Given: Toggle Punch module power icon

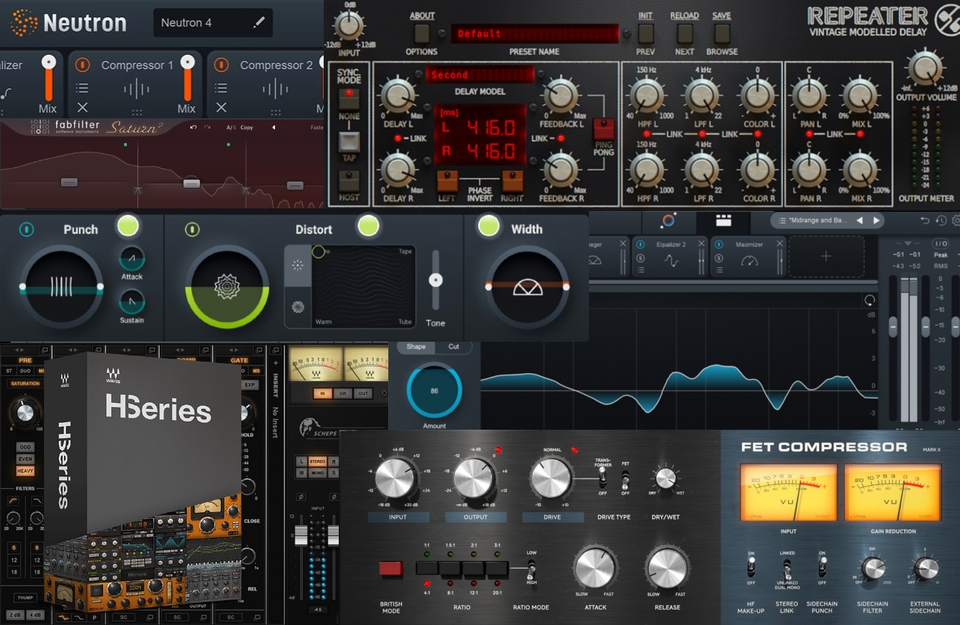Looking at the screenshot, I should click(x=26, y=230).
